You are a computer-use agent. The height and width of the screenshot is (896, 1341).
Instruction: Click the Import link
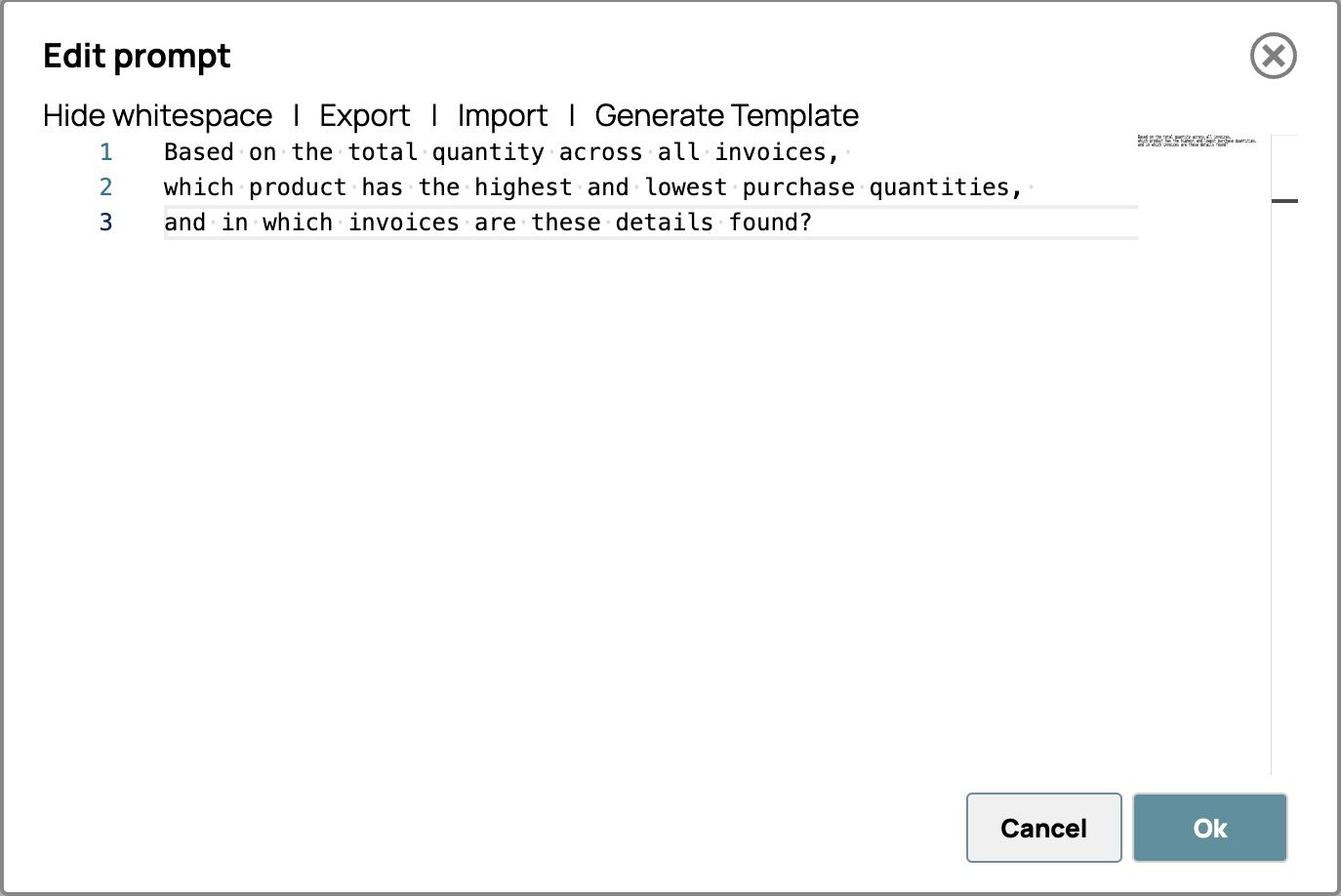click(503, 116)
